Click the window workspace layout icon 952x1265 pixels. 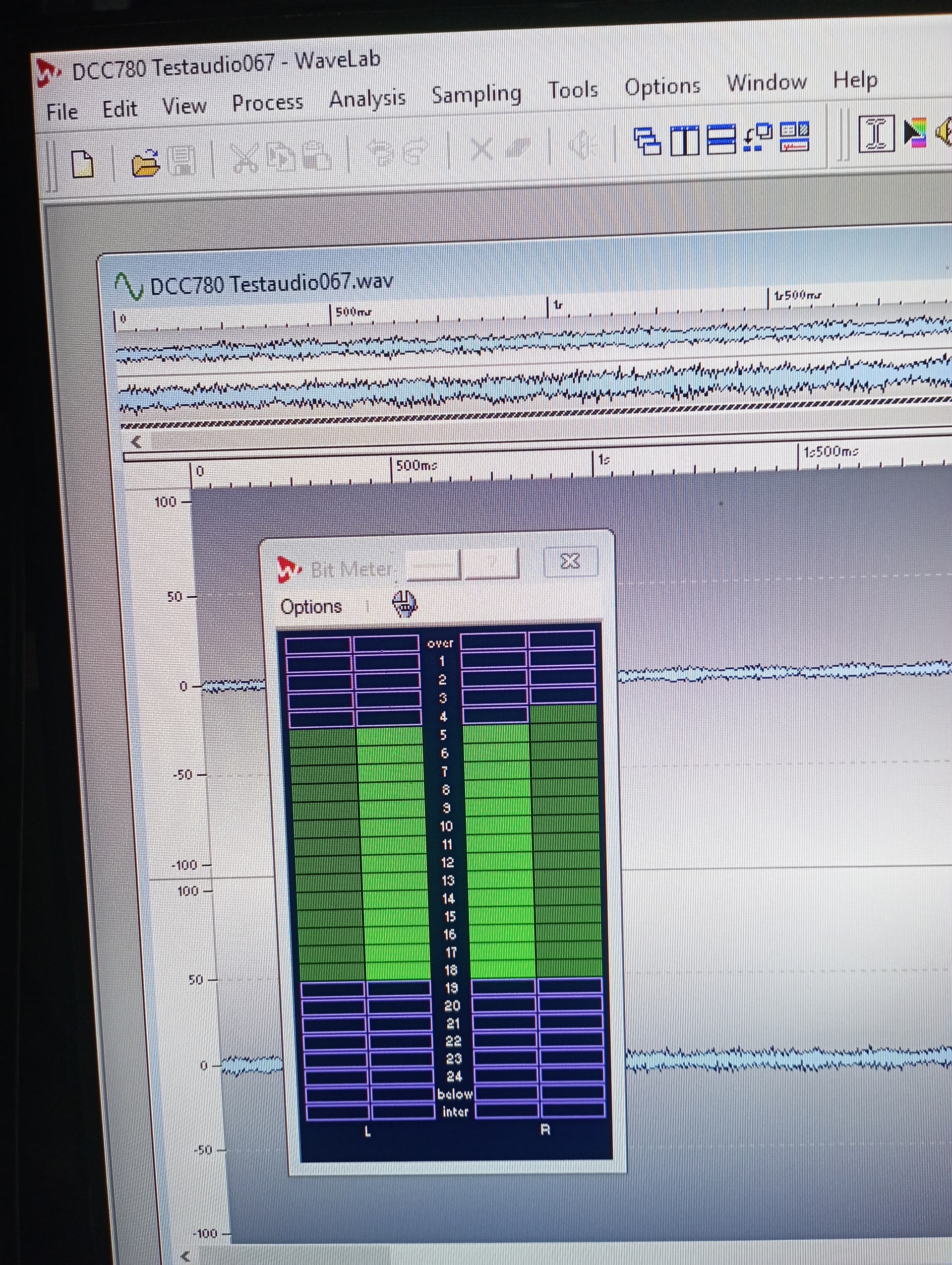tap(794, 137)
